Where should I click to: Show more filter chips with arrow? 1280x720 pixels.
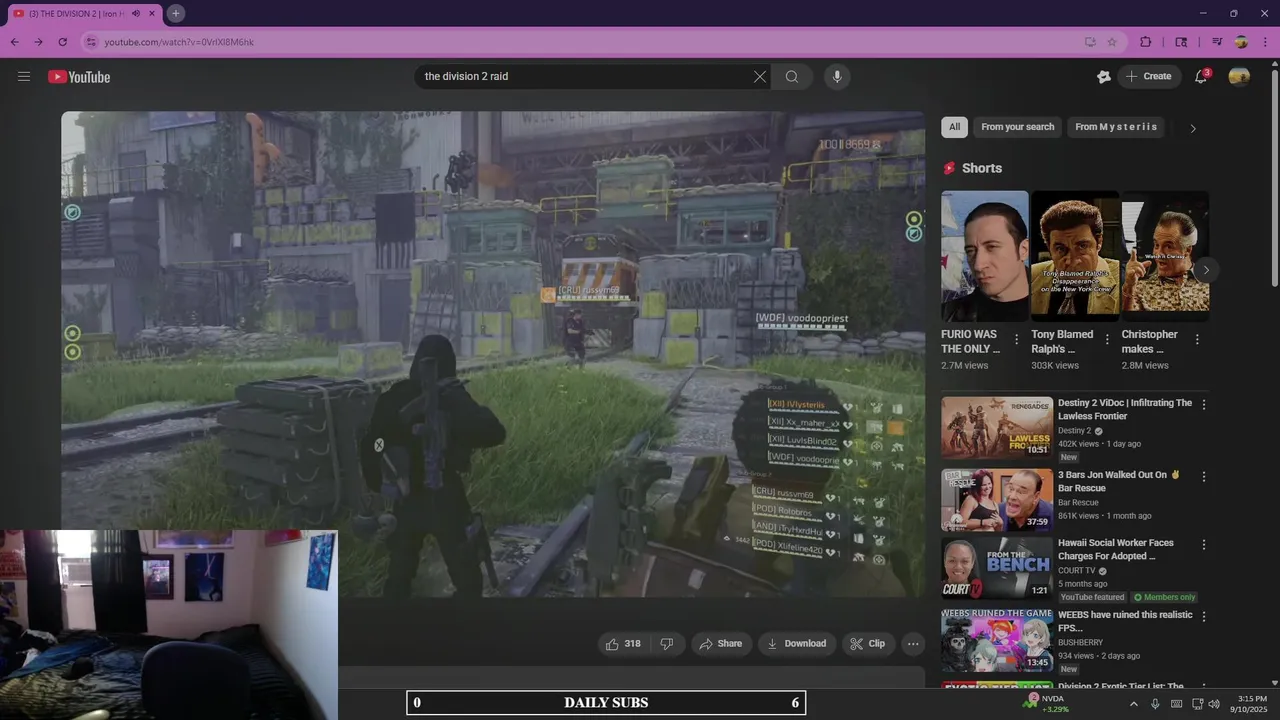click(x=1192, y=128)
